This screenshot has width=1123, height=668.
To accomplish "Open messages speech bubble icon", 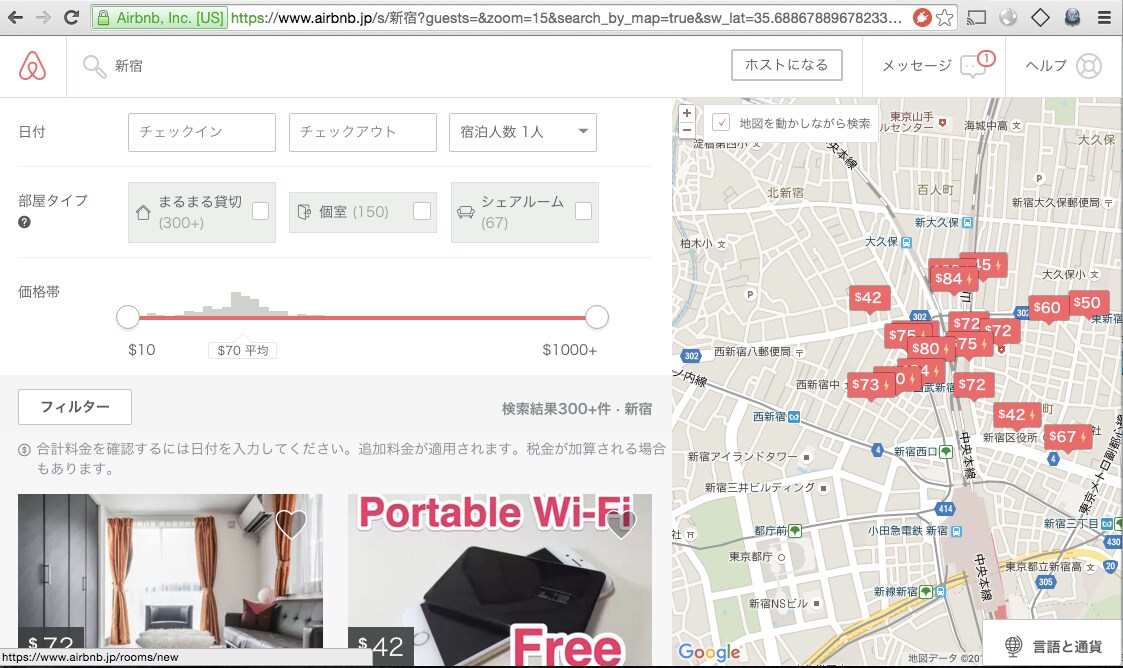I will [973, 67].
